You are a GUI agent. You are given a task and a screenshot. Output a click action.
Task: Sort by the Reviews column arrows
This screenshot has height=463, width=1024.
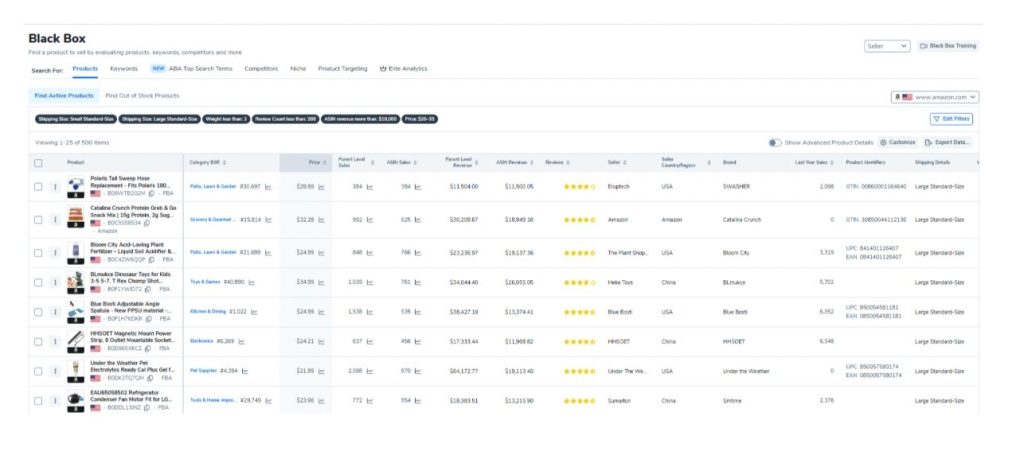[568, 163]
